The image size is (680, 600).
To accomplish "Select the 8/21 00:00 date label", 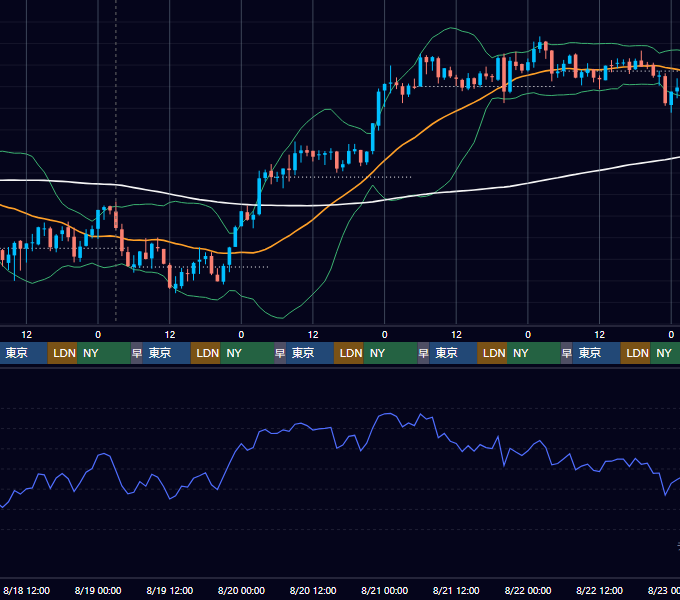I will click(x=385, y=590).
